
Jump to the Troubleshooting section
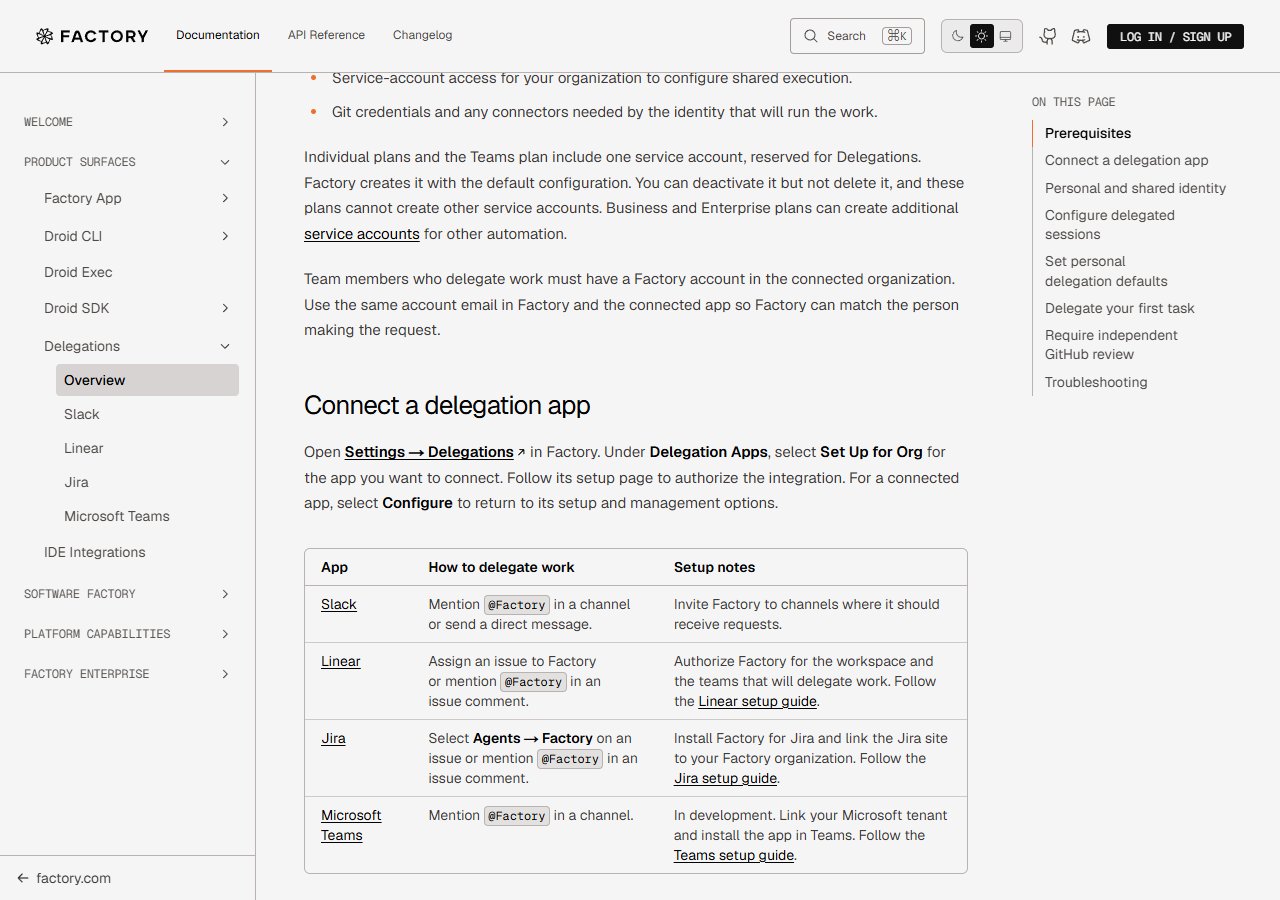pos(1096,382)
